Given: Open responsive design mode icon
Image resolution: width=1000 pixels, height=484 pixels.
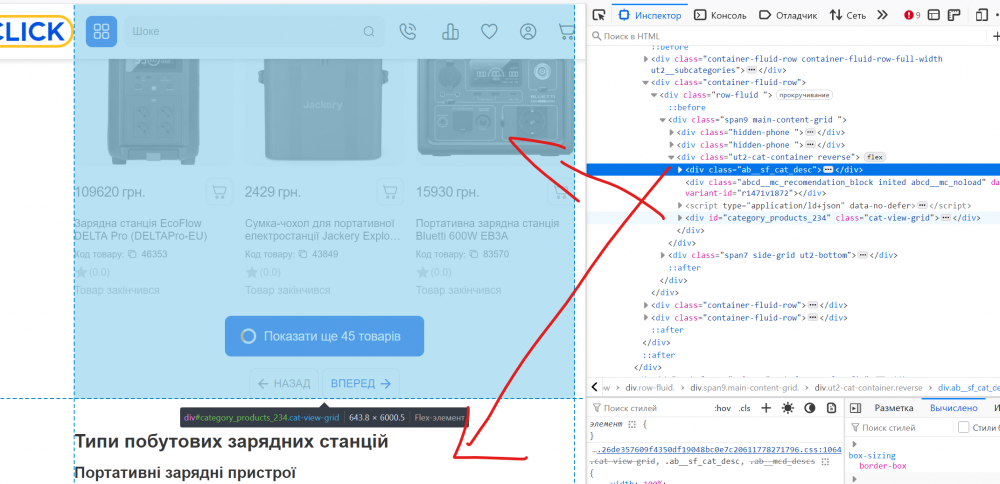Looking at the screenshot, I should [982, 15].
